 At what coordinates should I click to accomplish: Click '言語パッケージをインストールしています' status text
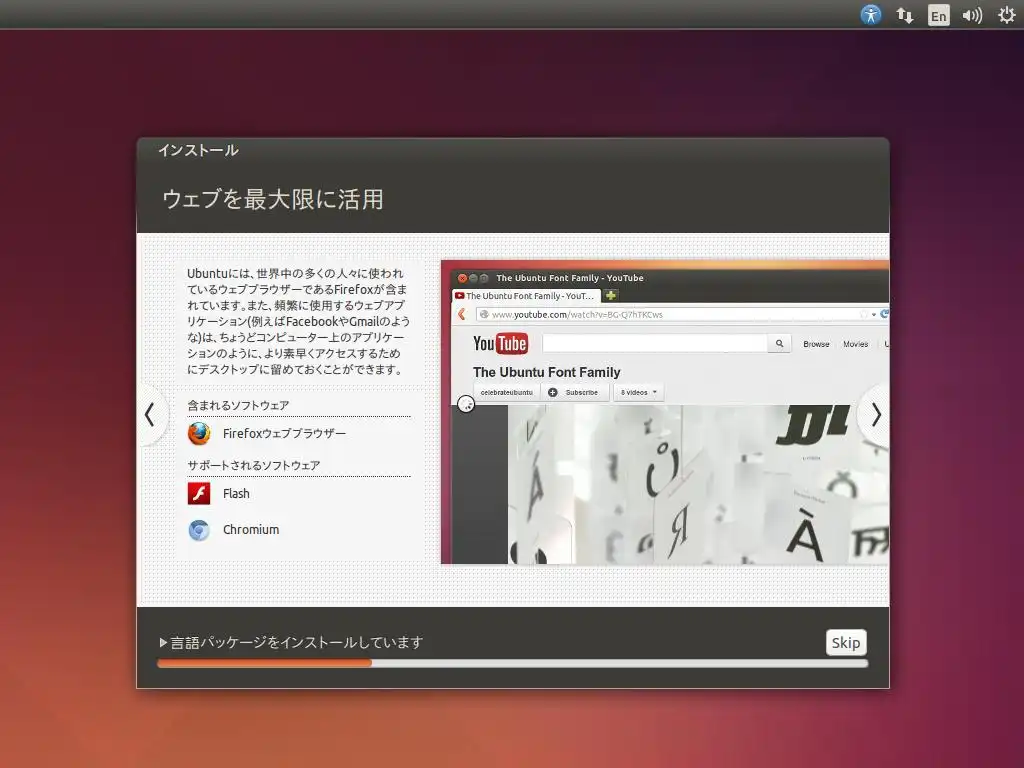[297, 643]
